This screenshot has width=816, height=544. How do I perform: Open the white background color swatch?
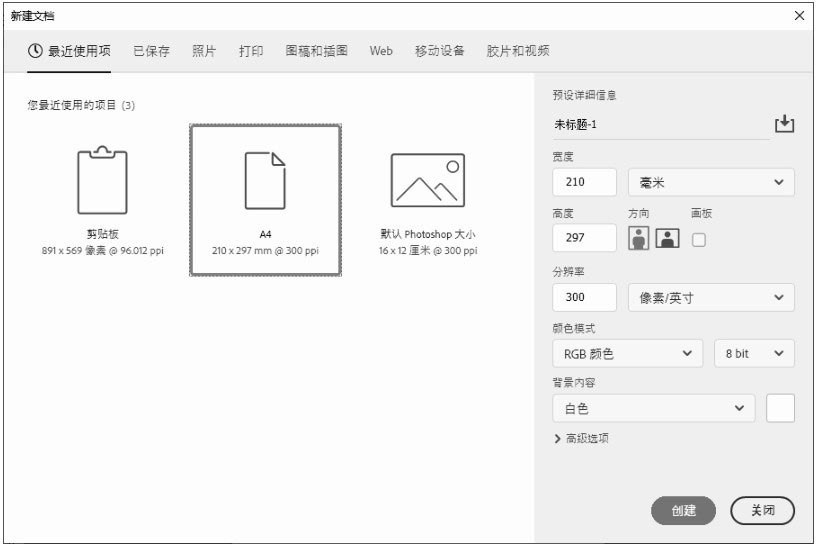tap(780, 408)
